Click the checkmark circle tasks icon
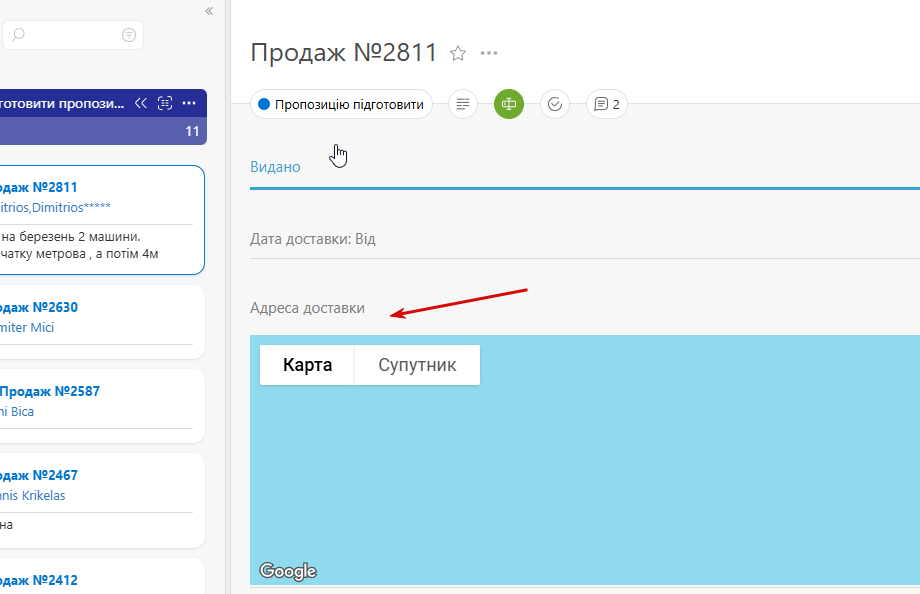The width and height of the screenshot is (920, 594). [x=554, y=104]
